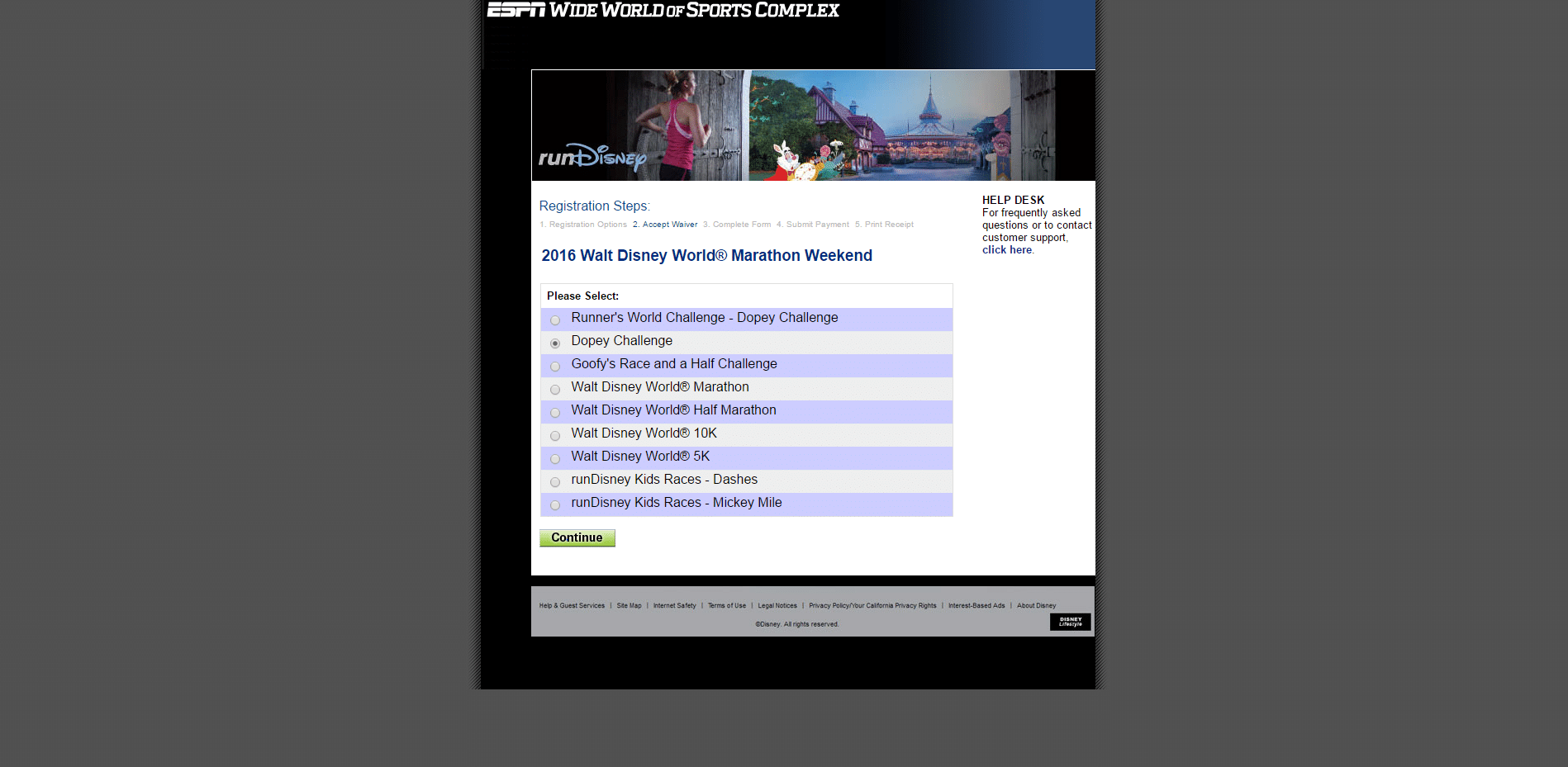Choose the Walt Disney World 10K race

555,436
